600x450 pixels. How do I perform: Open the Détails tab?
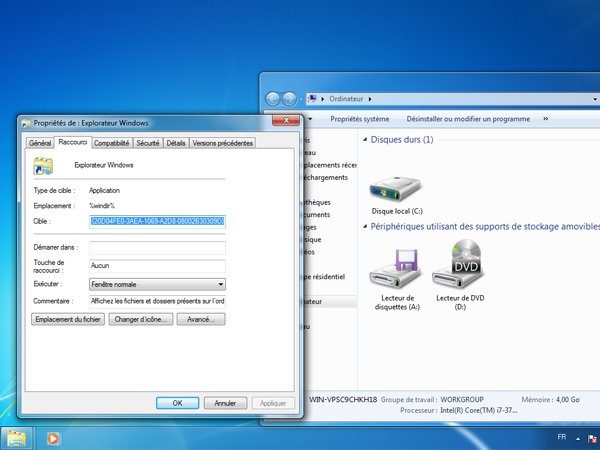coord(176,143)
